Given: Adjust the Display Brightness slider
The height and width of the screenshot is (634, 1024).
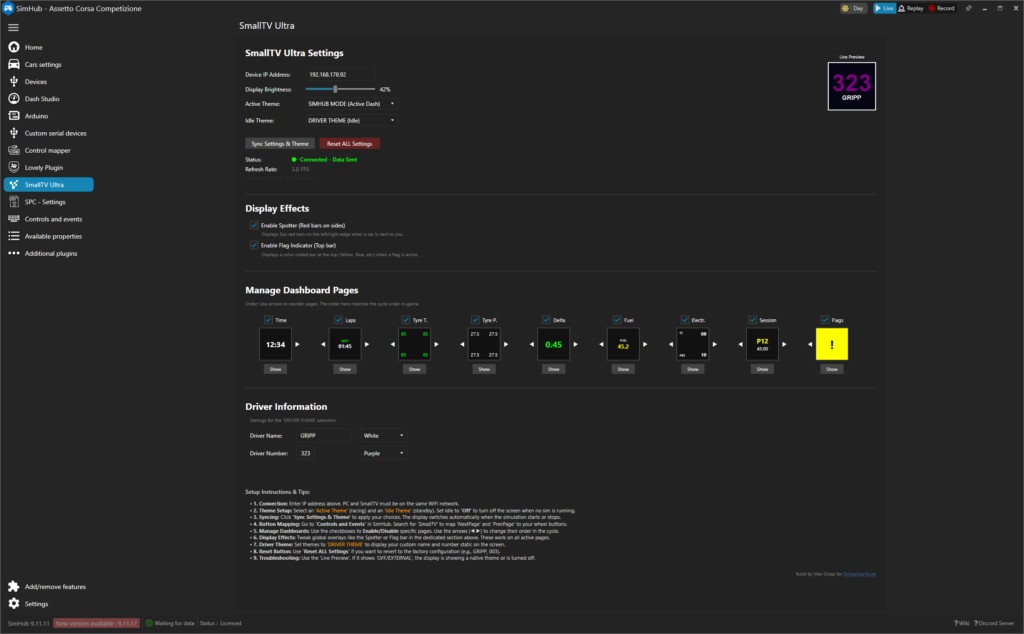Looking at the screenshot, I should coord(340,89).
